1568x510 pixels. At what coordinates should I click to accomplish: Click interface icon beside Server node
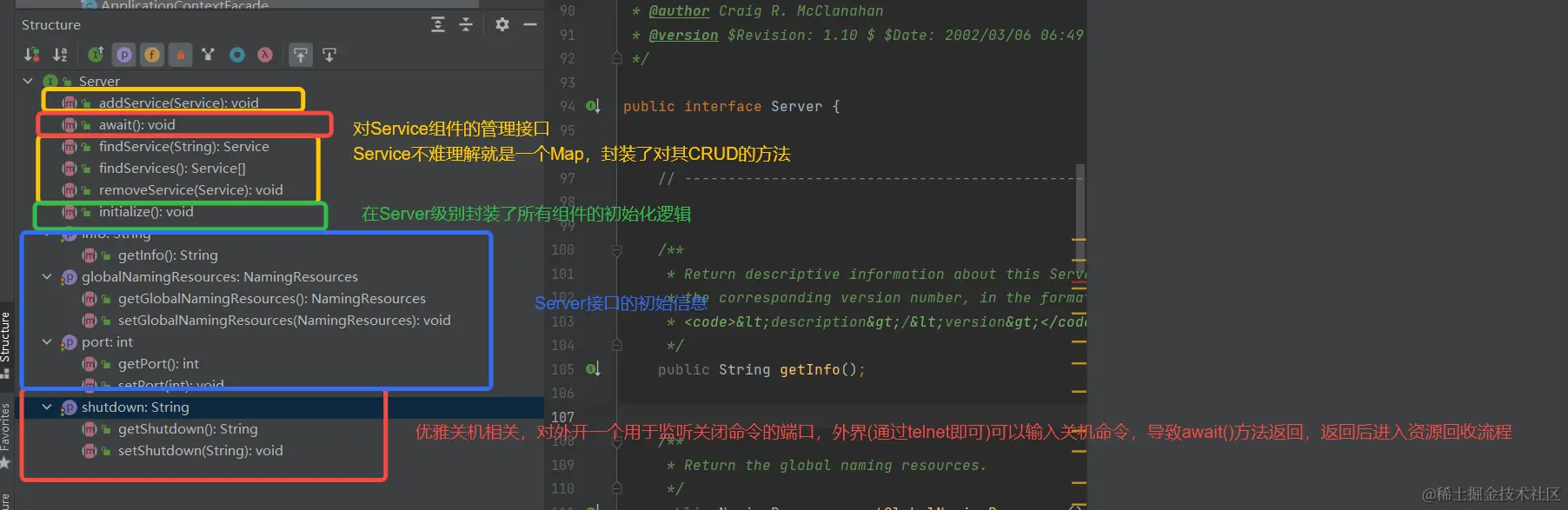pyautogui.click(x=50, y=81)
